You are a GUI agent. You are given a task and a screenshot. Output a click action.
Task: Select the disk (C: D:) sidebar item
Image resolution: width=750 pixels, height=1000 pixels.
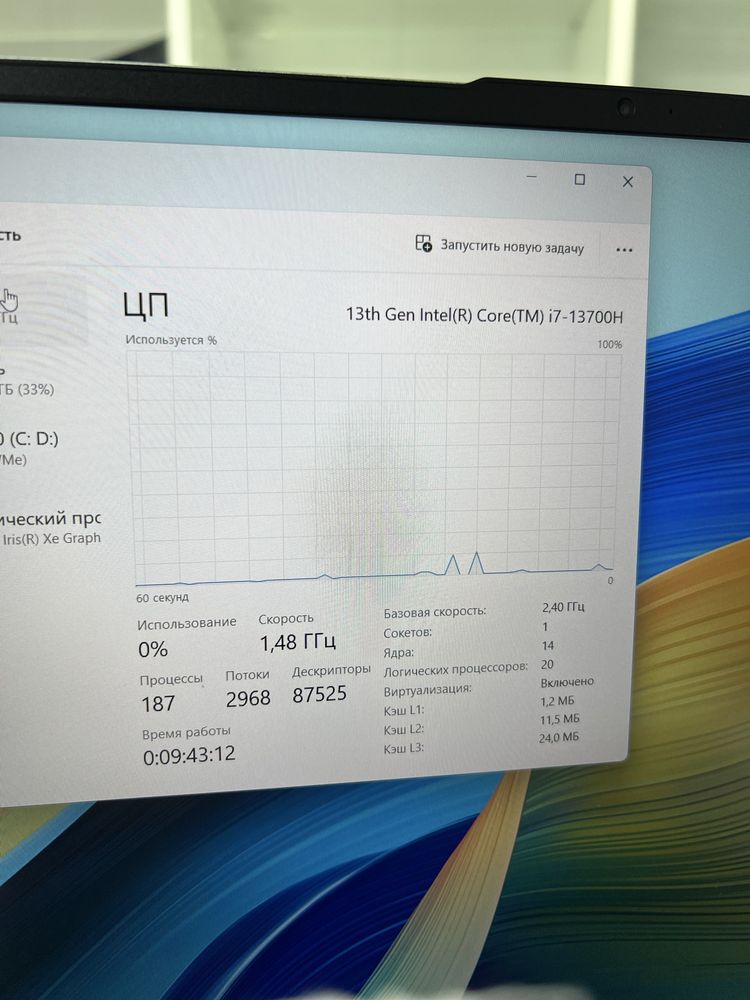[x=29, y=448]
